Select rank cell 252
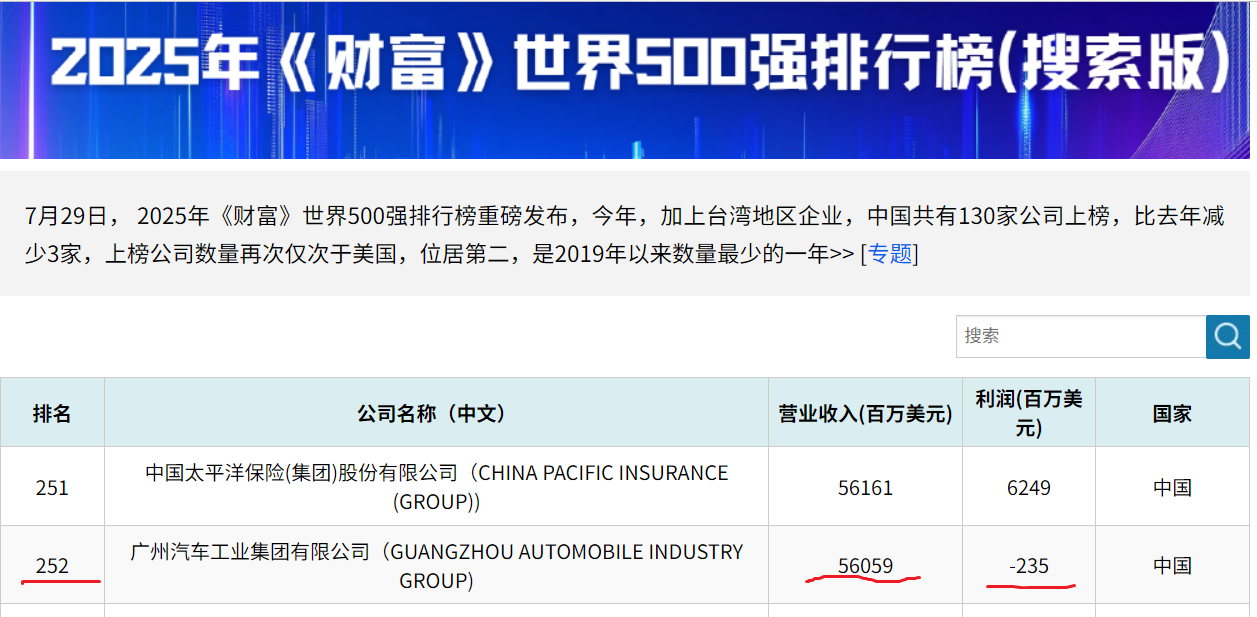The height and width of the screenshot is (617, 1257). (52, 566)
